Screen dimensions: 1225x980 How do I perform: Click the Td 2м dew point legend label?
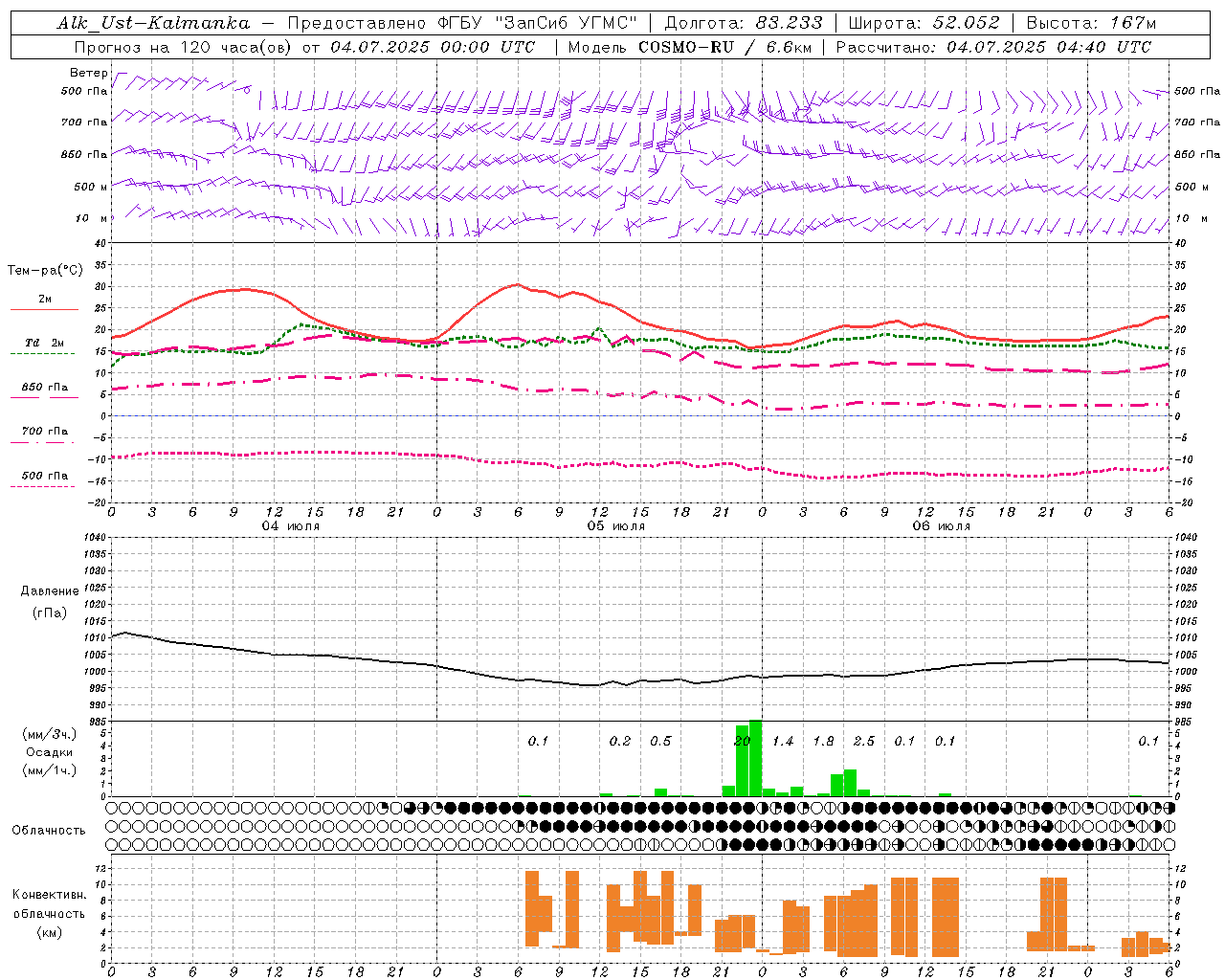point(45,343)
